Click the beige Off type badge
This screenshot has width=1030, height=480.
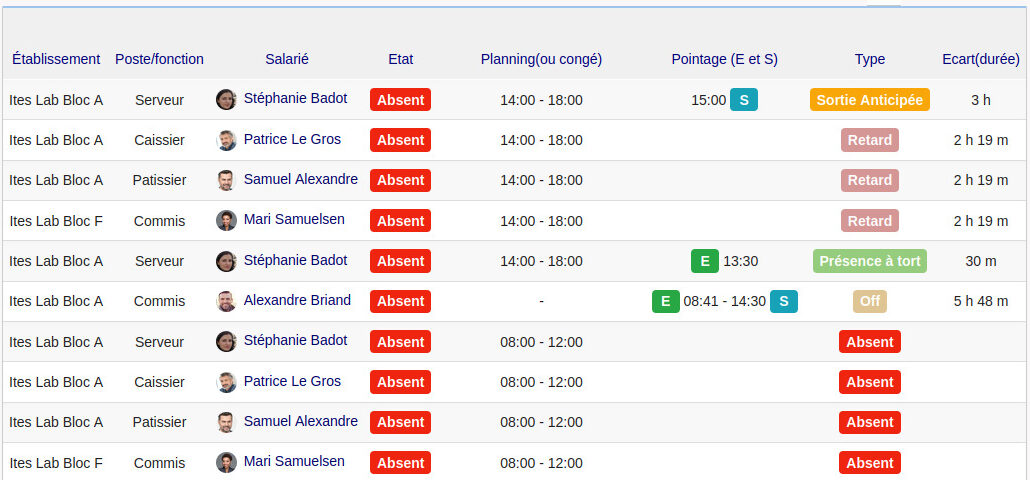tap(869, 301)
